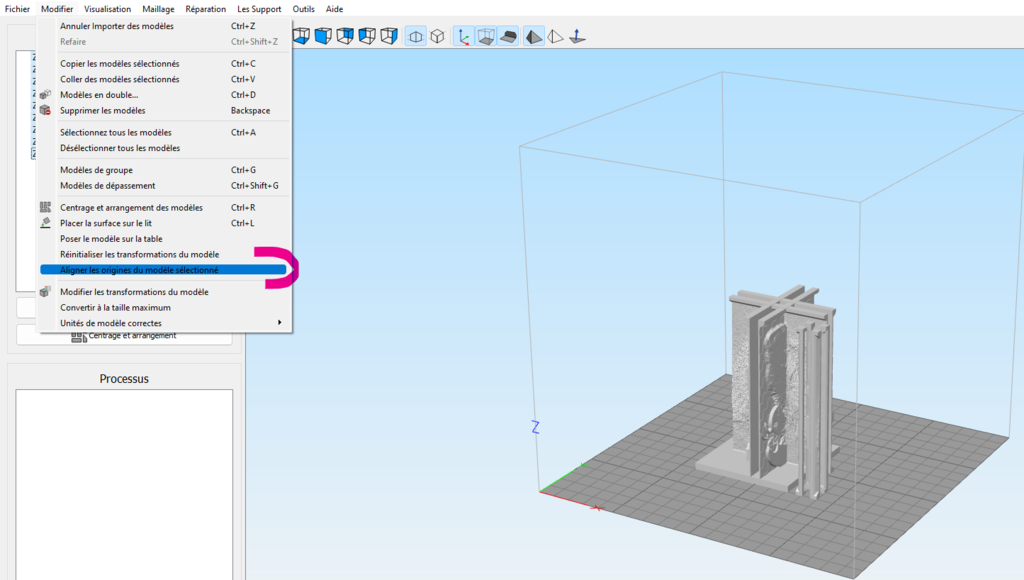Switch to front view cube icon
The height and width of the screenshot is (580, 1024).
(x=323, y=36)
